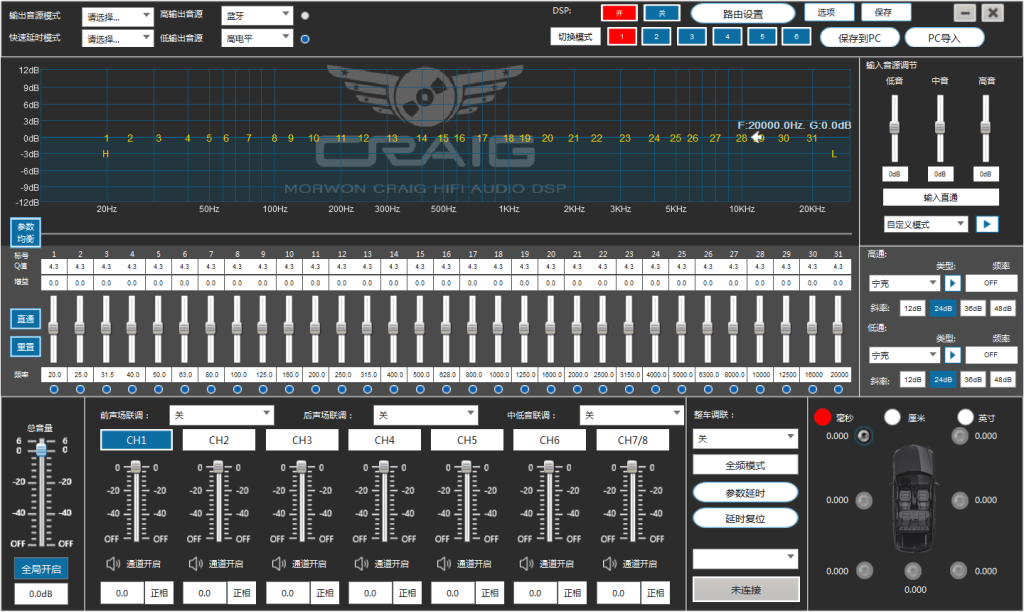1024x612 pixels.
Task: Select 英寸 delay unit radio button
Action: [965, 417]
